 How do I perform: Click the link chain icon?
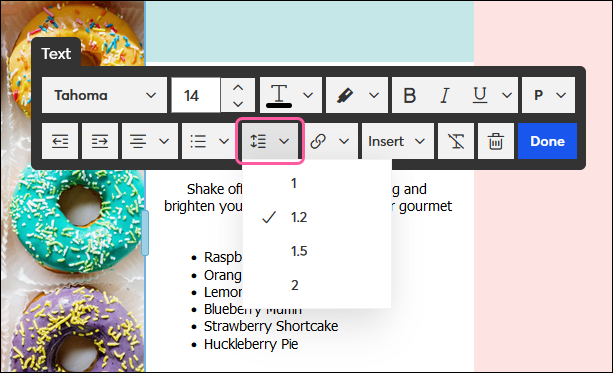(x=318, y=141)
